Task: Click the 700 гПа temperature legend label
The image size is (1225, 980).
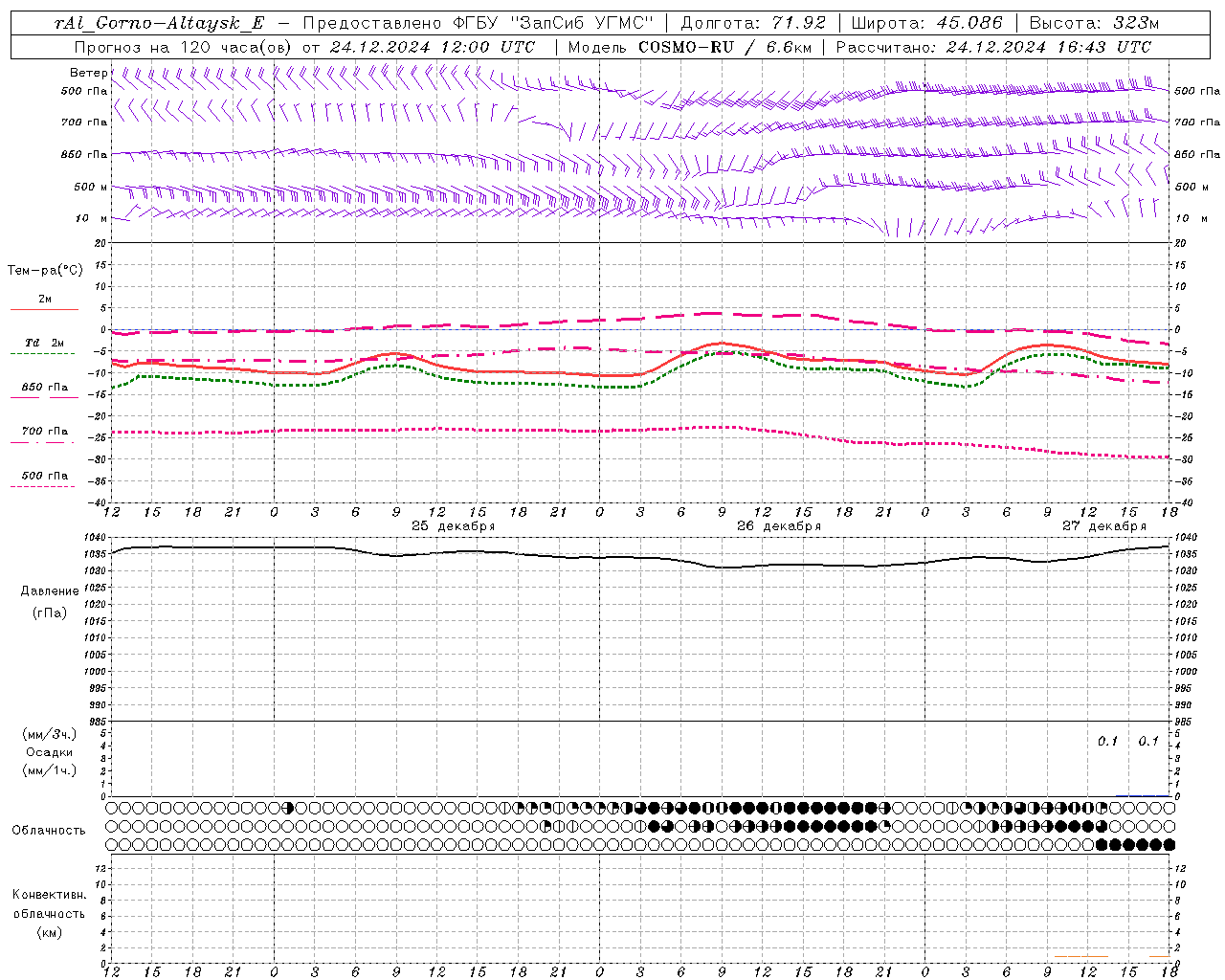Action: click(44, 432)
